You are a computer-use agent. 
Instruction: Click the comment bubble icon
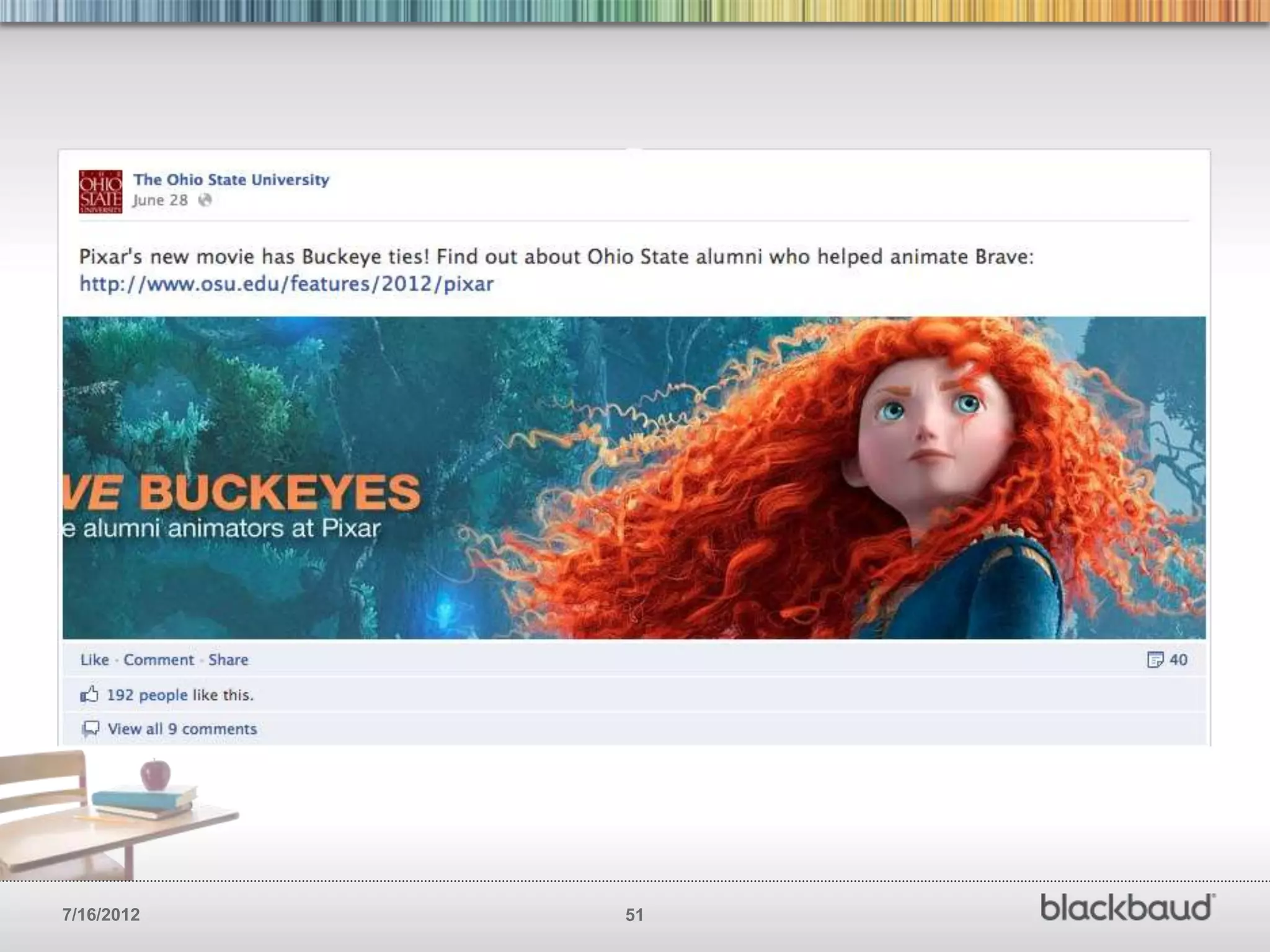[91, 728]
